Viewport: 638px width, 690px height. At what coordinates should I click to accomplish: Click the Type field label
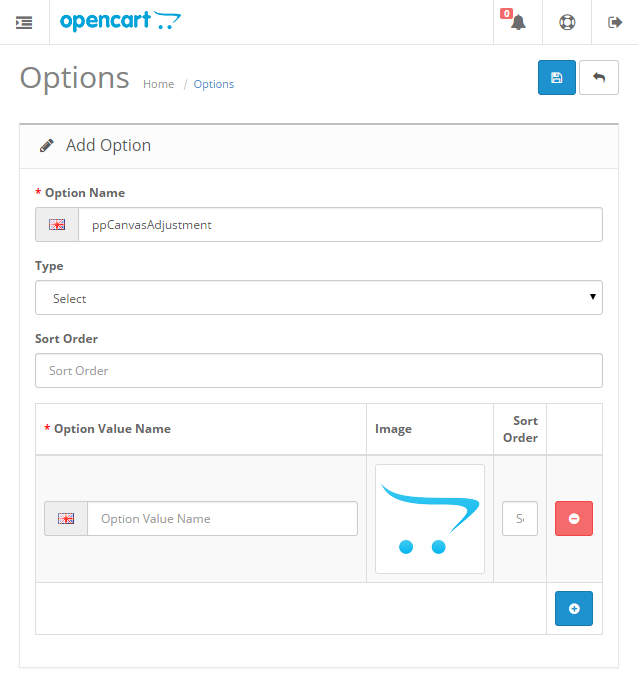pos(49,266)
